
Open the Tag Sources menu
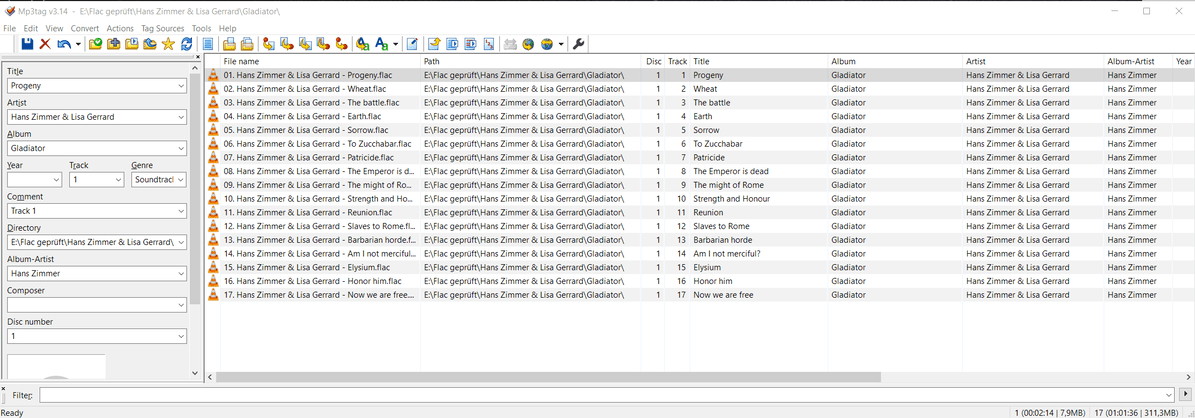coord(163,28)
